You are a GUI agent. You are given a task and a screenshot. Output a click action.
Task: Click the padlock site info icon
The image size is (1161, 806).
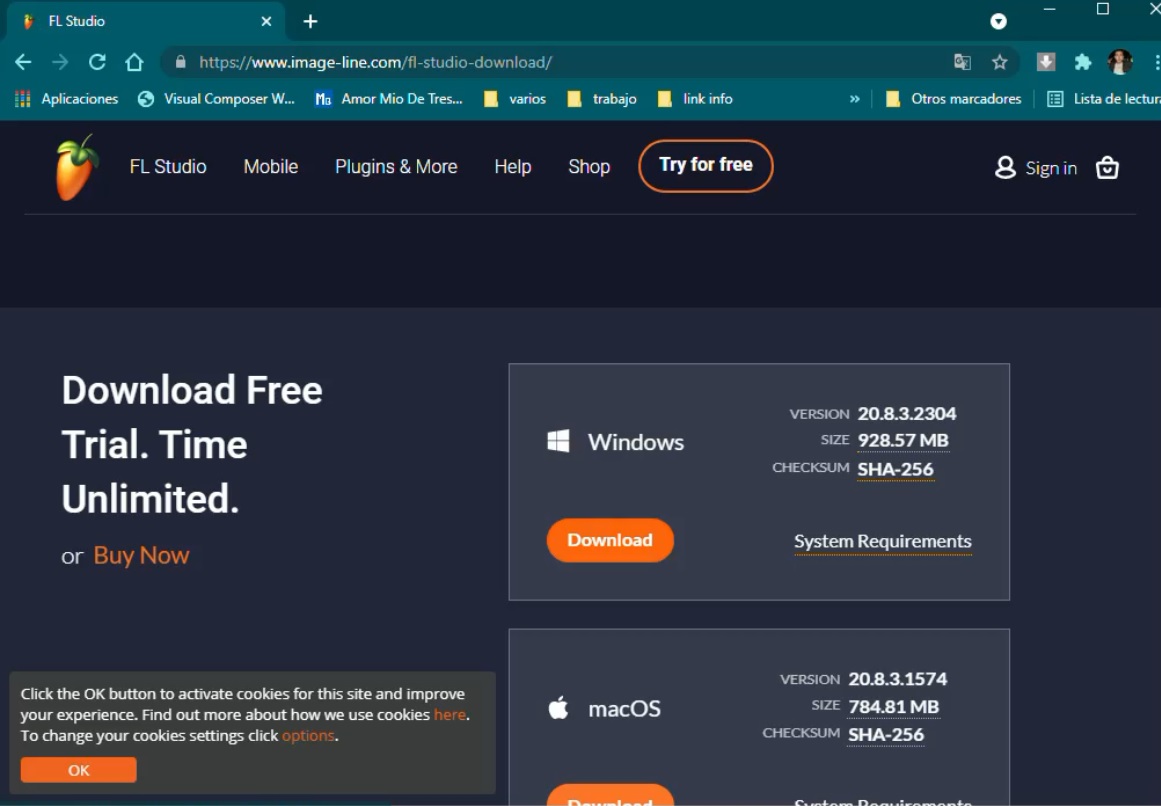(180, 62)
